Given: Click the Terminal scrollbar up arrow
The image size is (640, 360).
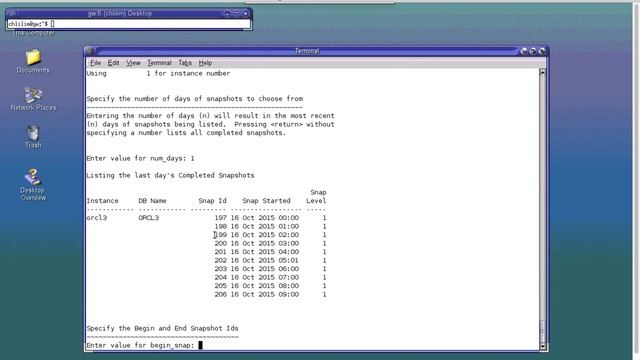Looking at the screenshot, I should pos(542,73).
